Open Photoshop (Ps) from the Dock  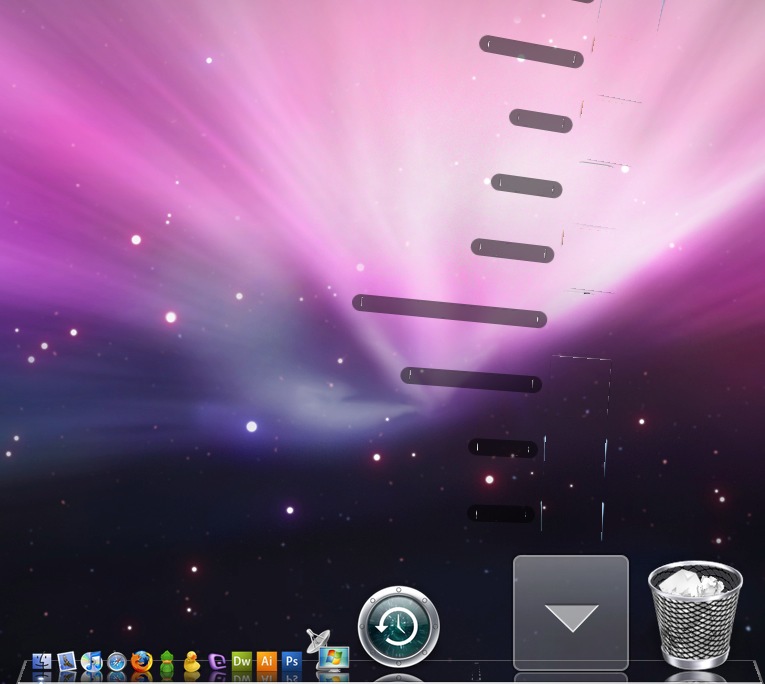click(292, 662)
